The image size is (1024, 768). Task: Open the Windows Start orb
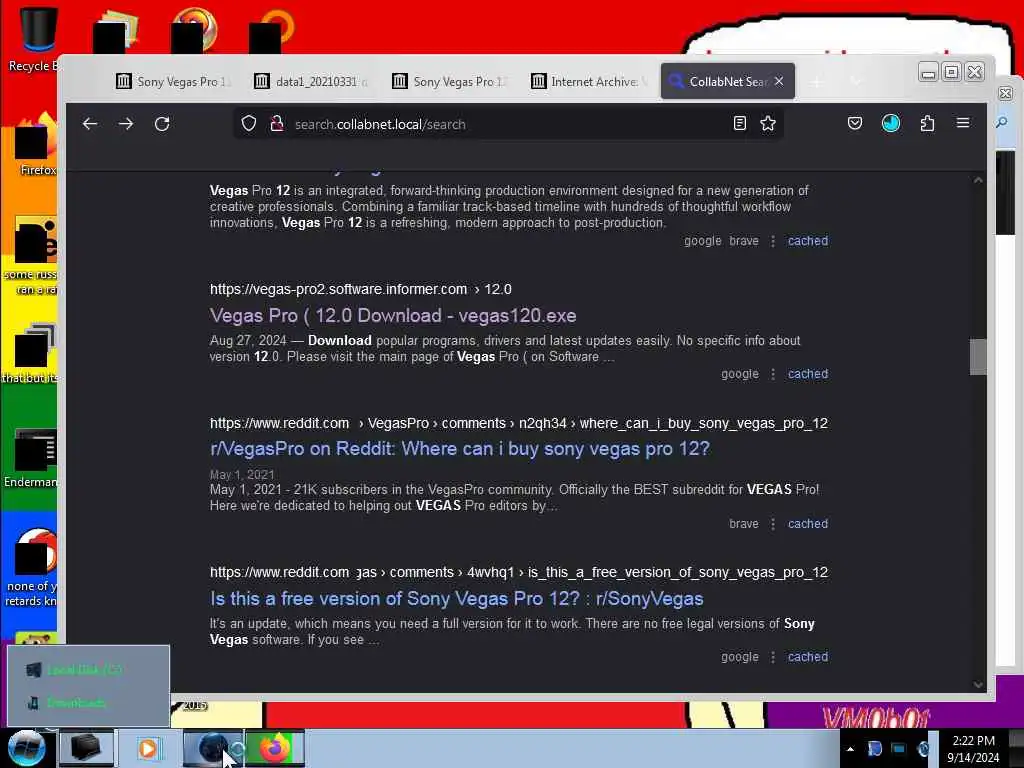[26, 748]
